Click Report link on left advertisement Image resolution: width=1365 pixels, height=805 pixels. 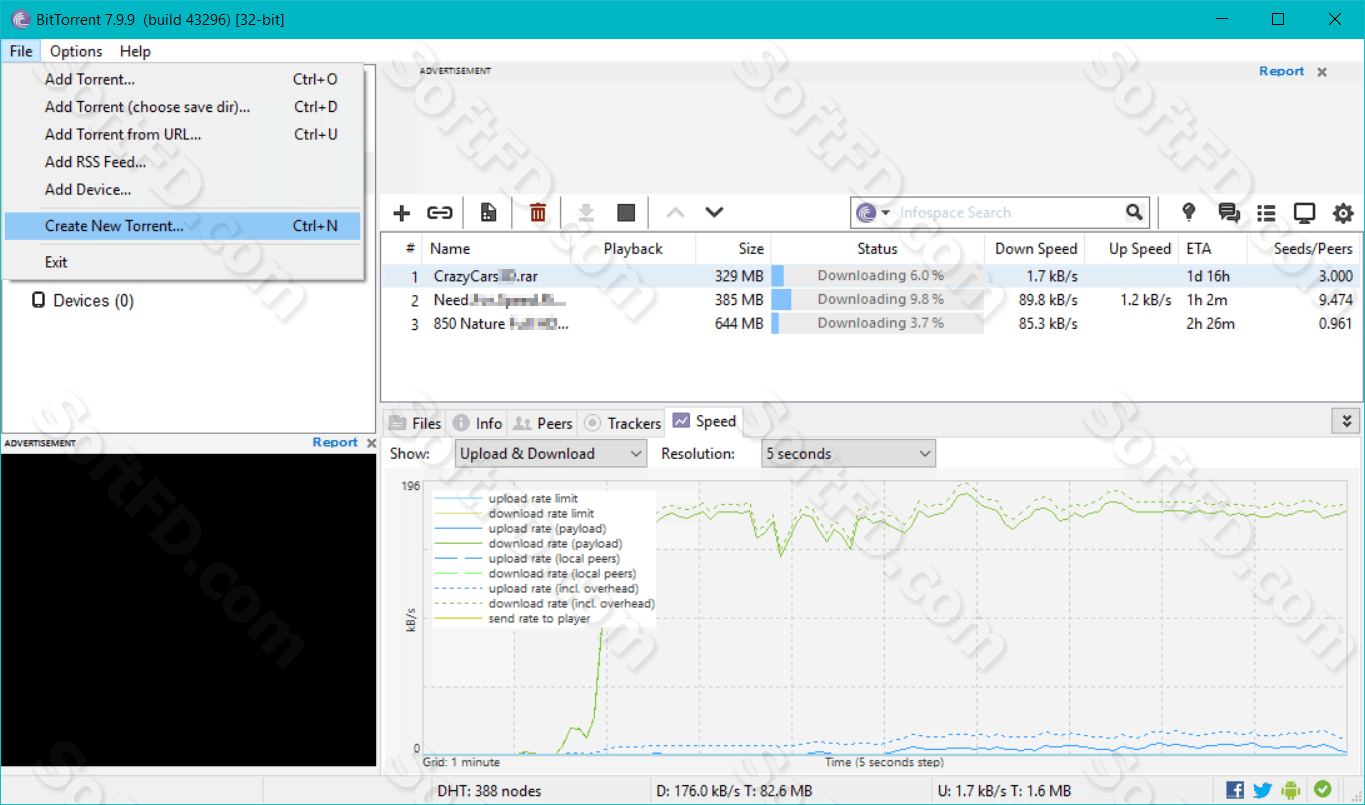[x=335, y=442]
